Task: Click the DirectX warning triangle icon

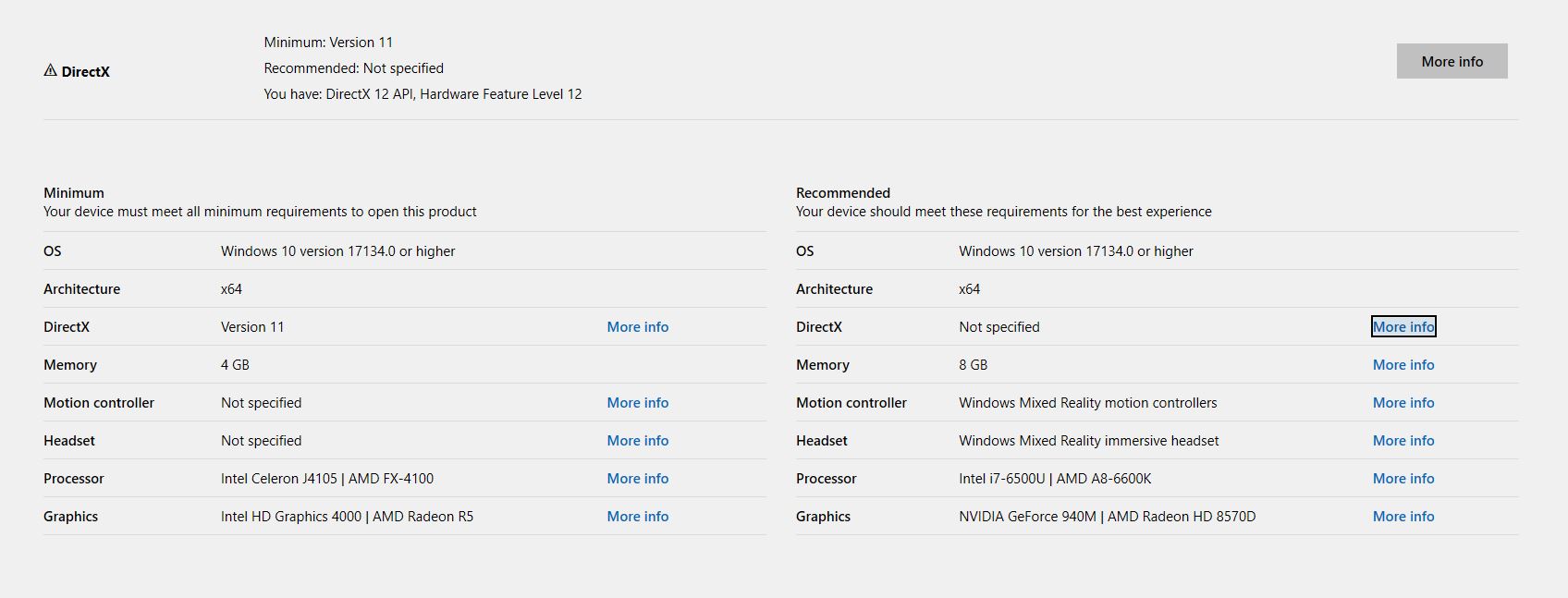Action: pos(50,70)
